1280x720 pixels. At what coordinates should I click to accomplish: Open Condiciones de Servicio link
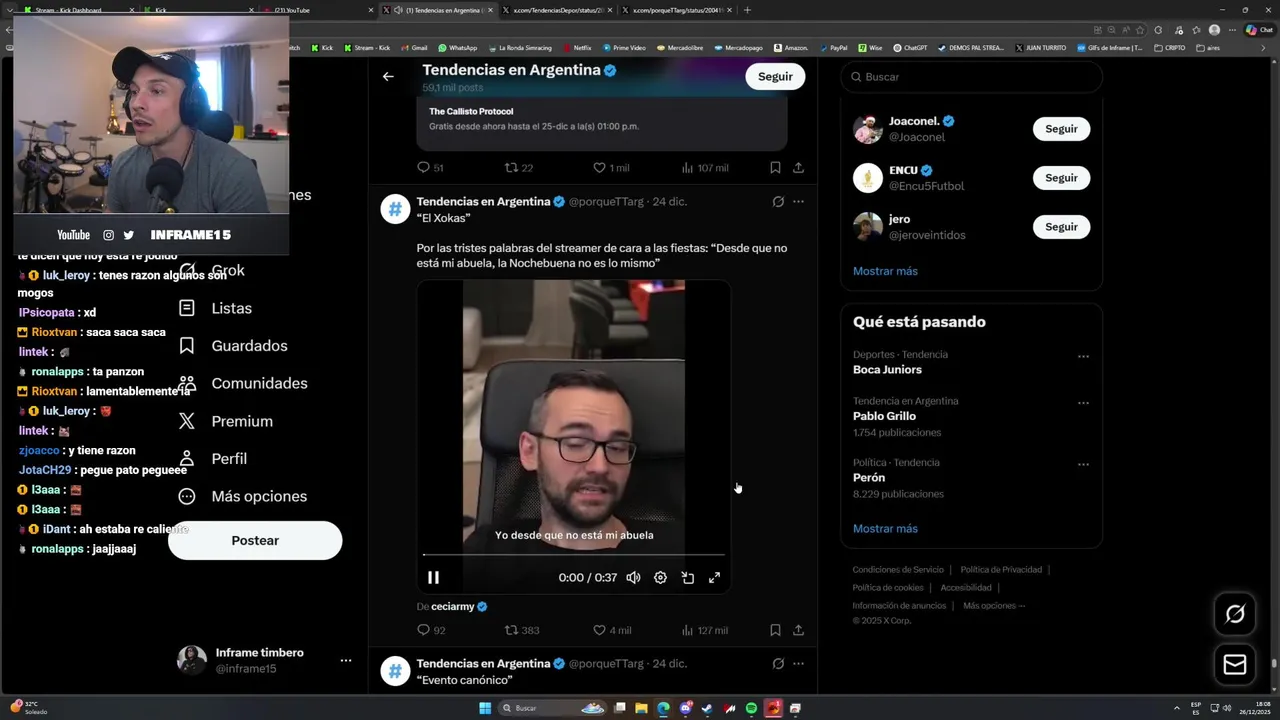(898, 569)
